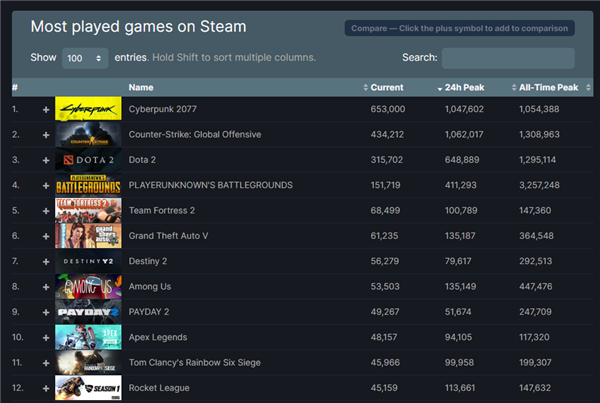Select 24h peak value 1,062,017
This screenshot has height=403, width=600.
click(464, 134)
